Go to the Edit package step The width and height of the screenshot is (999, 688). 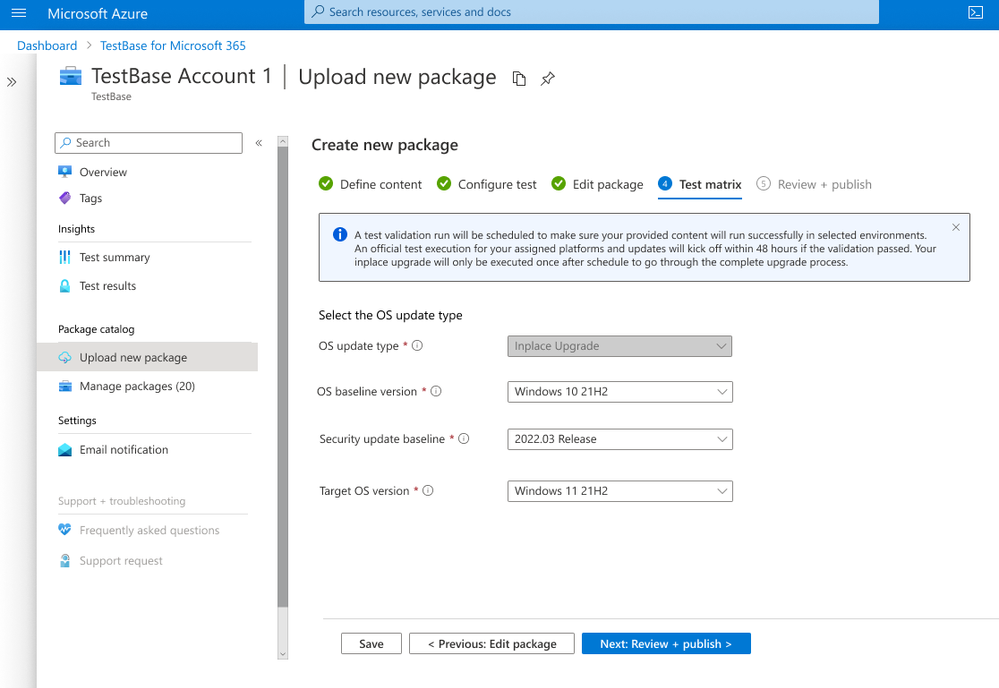tap(598, 184)
